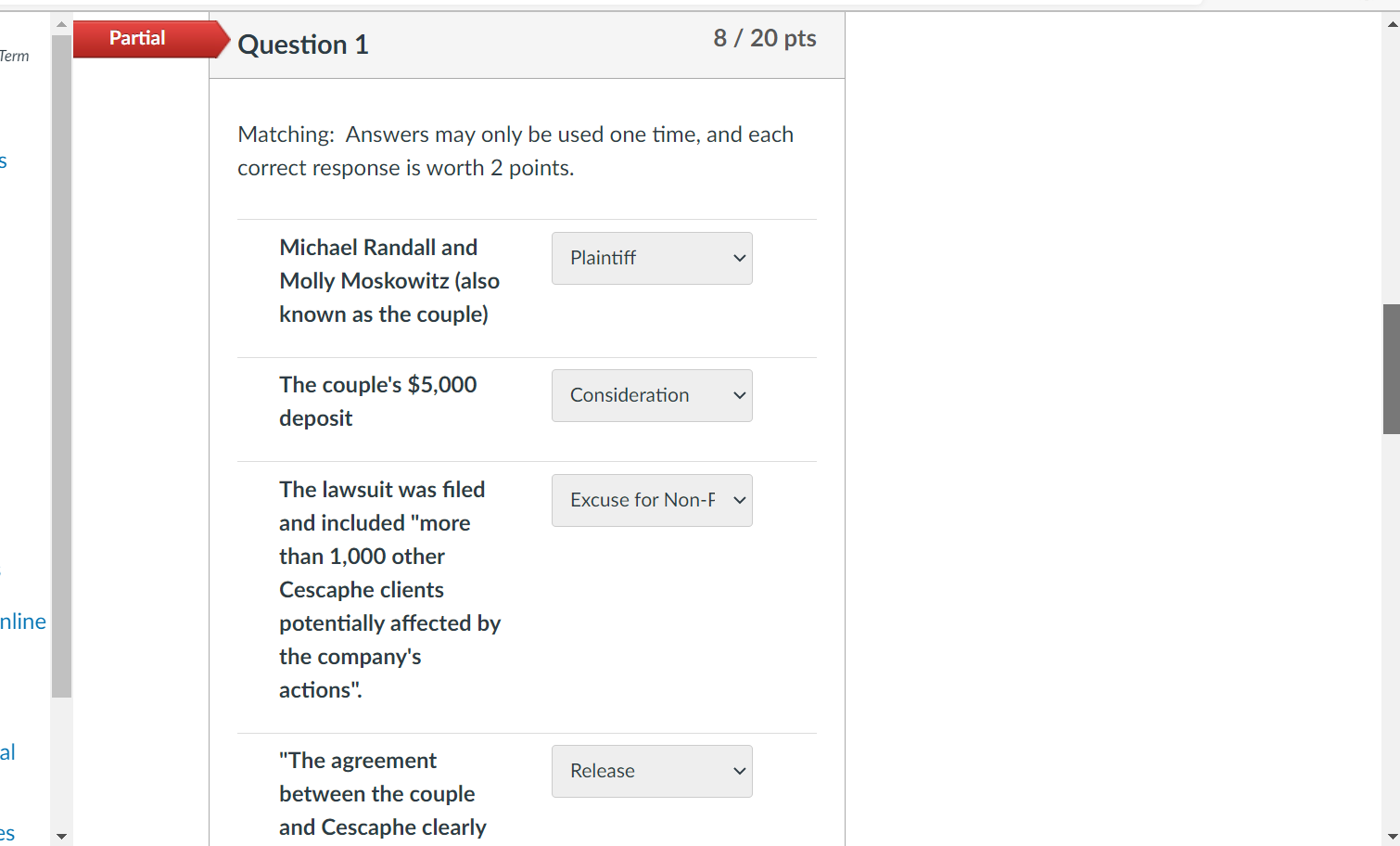Click the chevron on the Plaintiff dropdown
The width and height of the screenshot is (1400, 846).
coord(738,258)
